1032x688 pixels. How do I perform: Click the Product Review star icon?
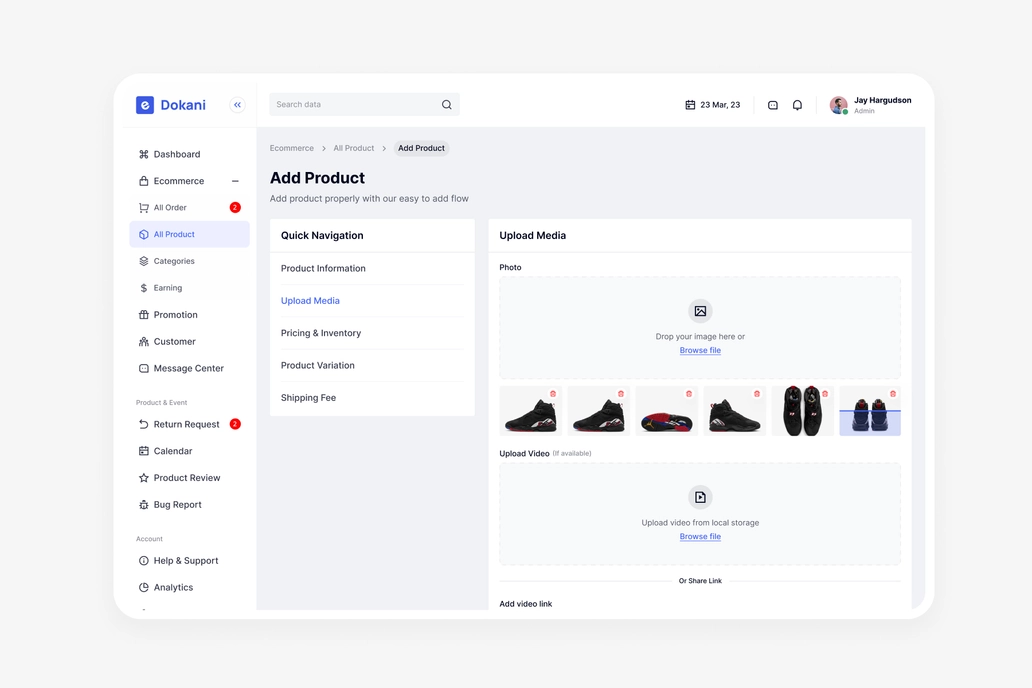(x=143, y=478)
